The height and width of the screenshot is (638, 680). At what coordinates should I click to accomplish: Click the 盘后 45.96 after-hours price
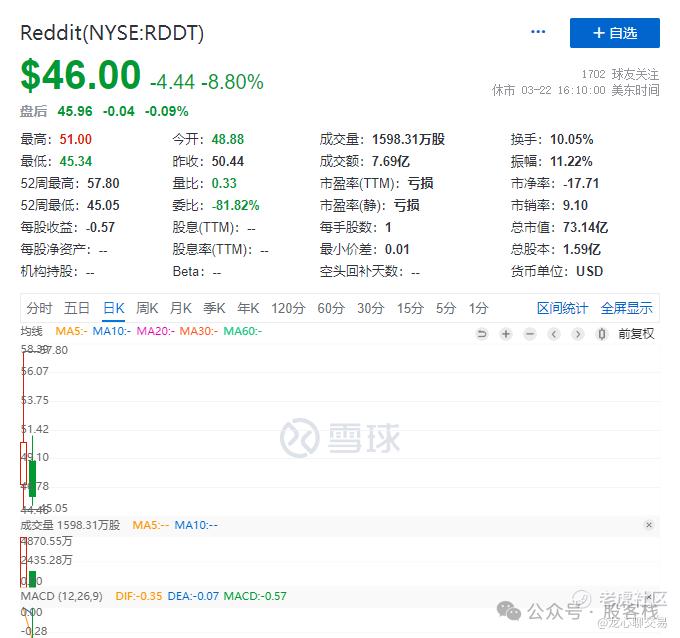point(75,111)
